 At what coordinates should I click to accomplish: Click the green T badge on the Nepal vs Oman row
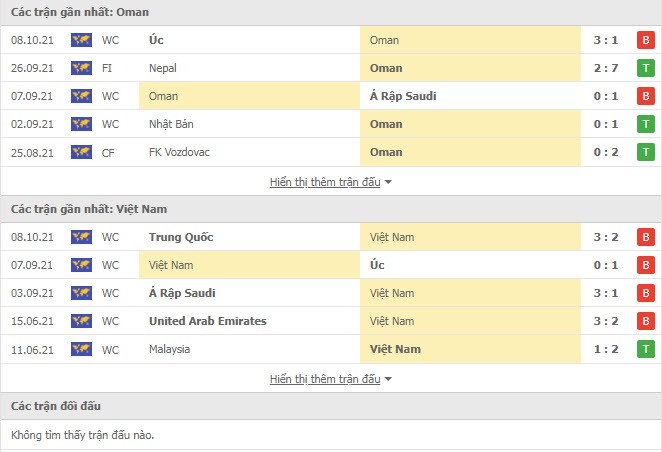tap(646, 68)
